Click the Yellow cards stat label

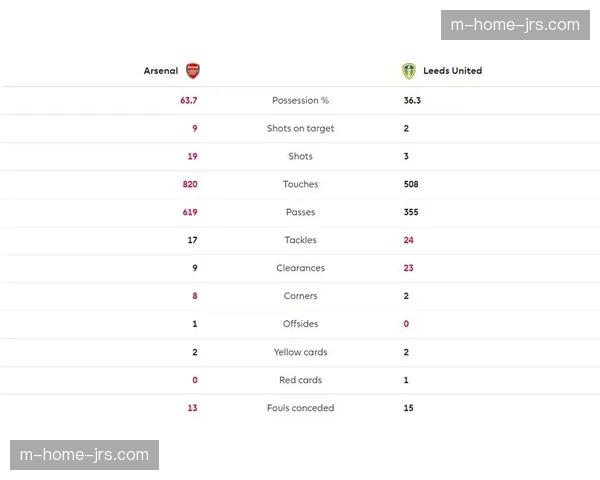point(300,353)
